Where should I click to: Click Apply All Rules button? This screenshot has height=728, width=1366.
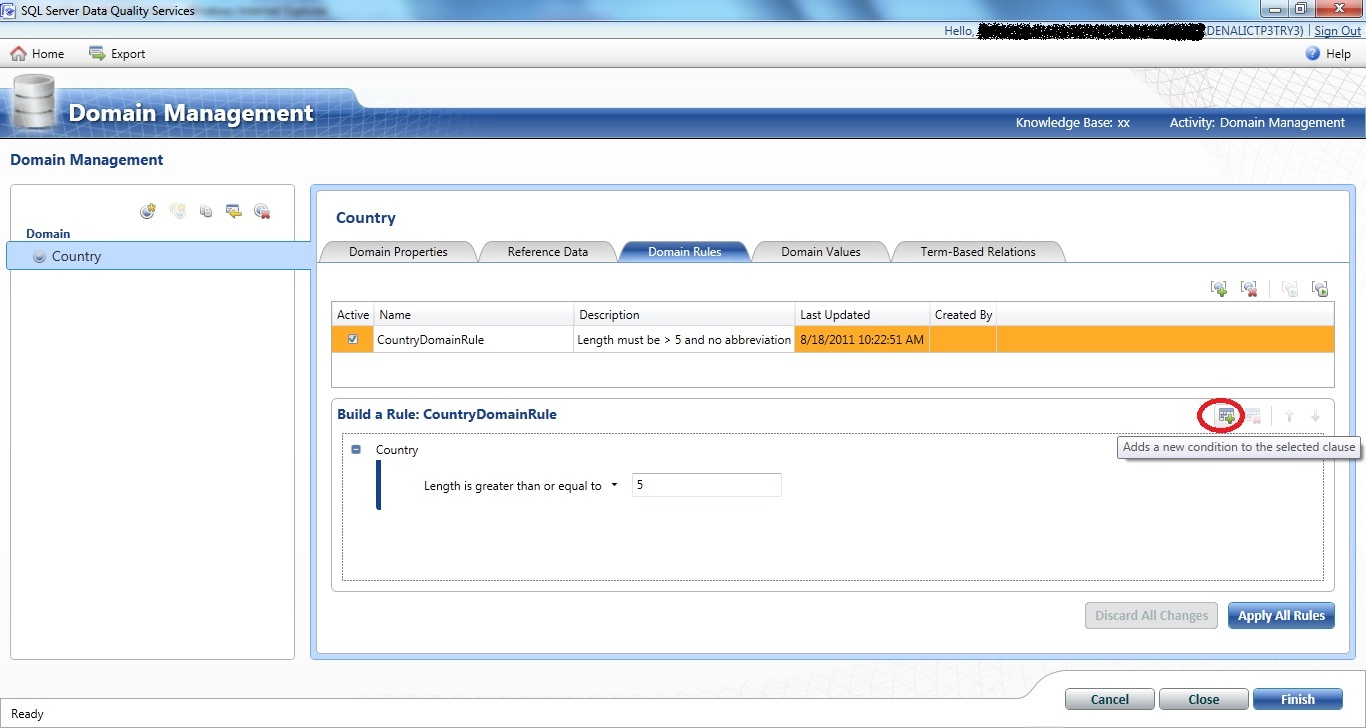(1281, 615)
